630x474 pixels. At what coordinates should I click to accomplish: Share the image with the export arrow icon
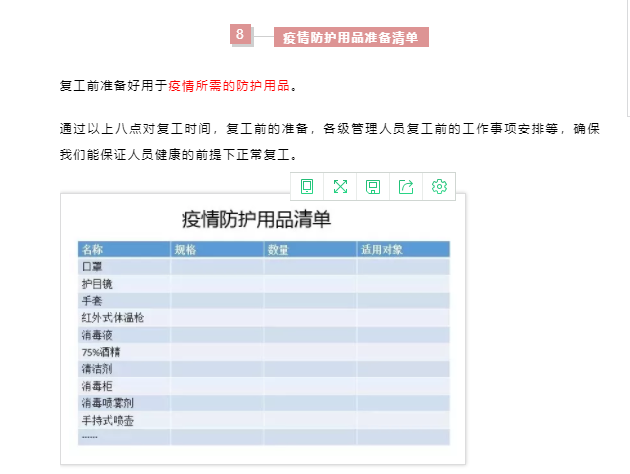[x=406, y=187]
